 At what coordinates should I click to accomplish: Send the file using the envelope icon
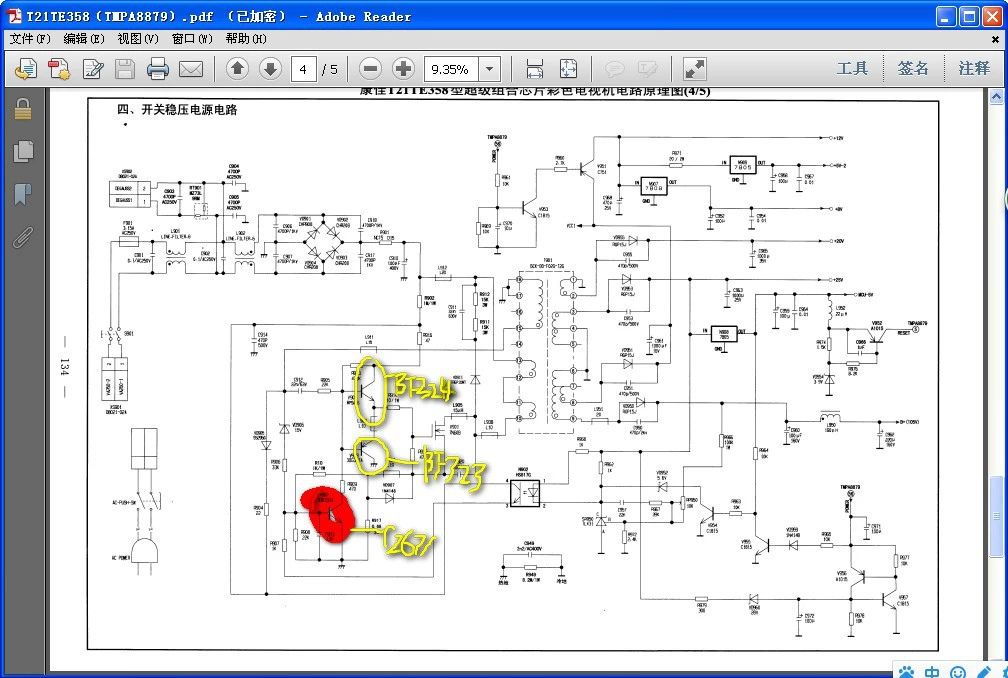pos(191,69)
